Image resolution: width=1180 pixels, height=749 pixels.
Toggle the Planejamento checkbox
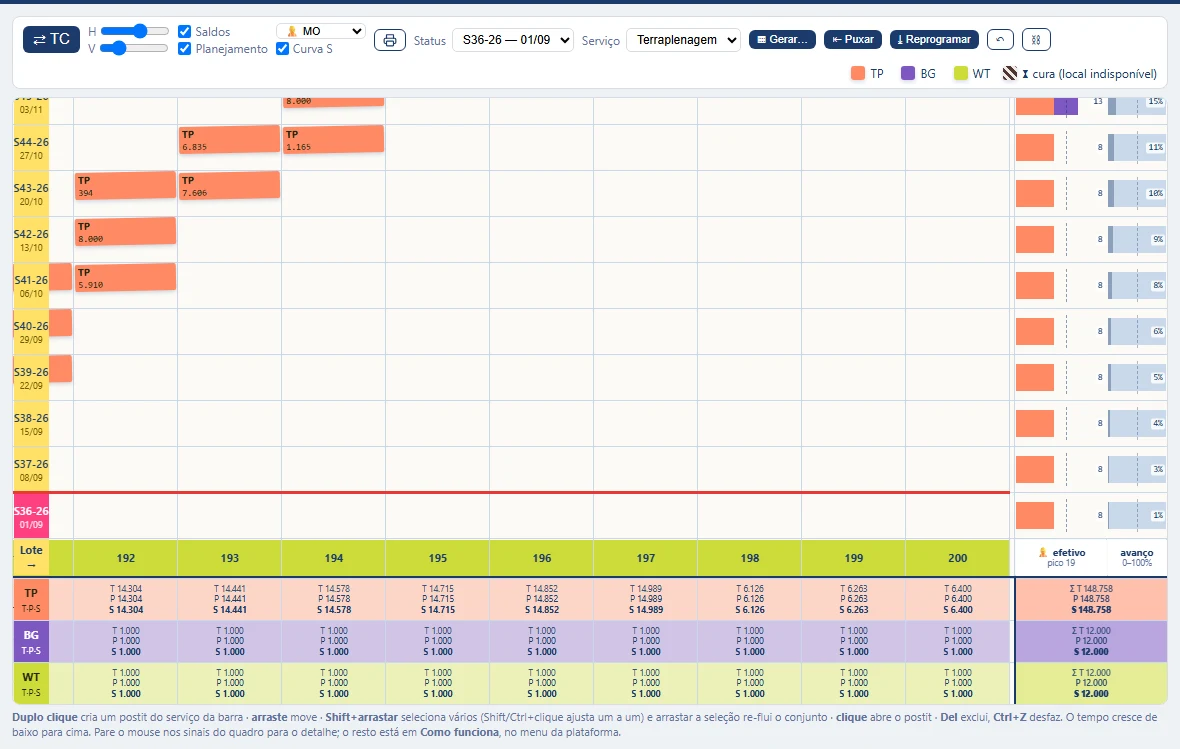(184, 49)
